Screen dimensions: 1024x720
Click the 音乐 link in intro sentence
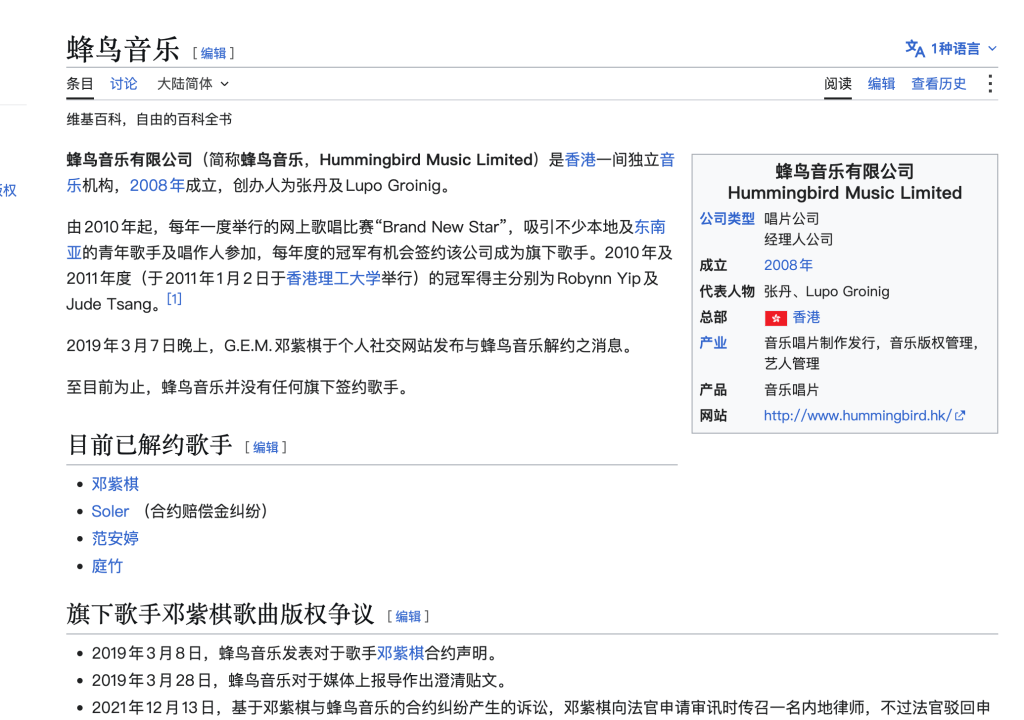[x=667, y=160]
